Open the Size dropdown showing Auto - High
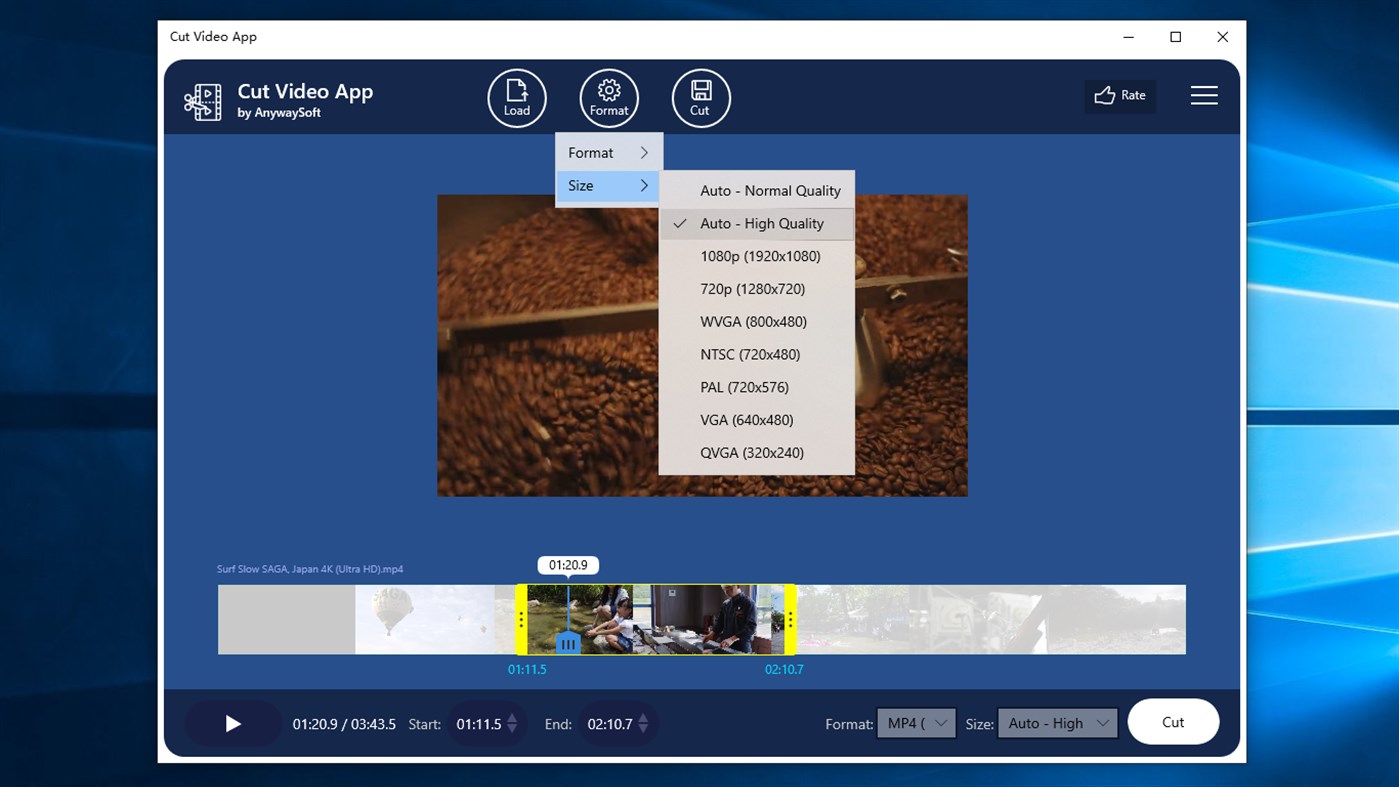The height and width of the screenshot is (787, 1399). 1056,722
